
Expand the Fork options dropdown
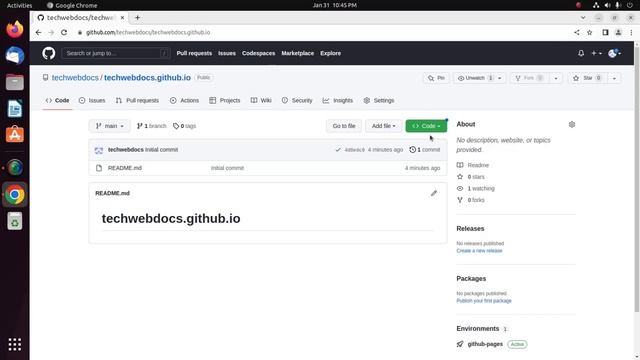[x=556, y=78]
